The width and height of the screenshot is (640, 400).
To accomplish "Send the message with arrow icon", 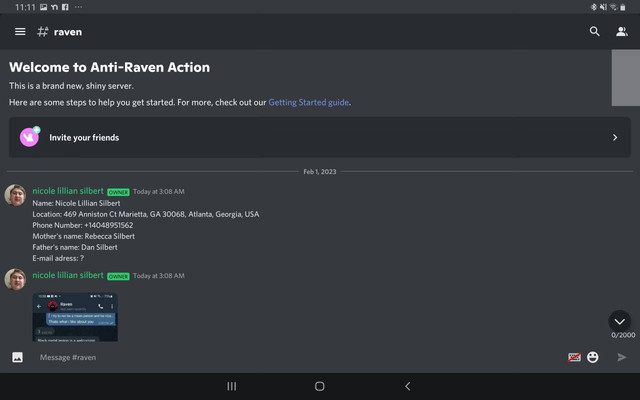I will click(621, 358).
